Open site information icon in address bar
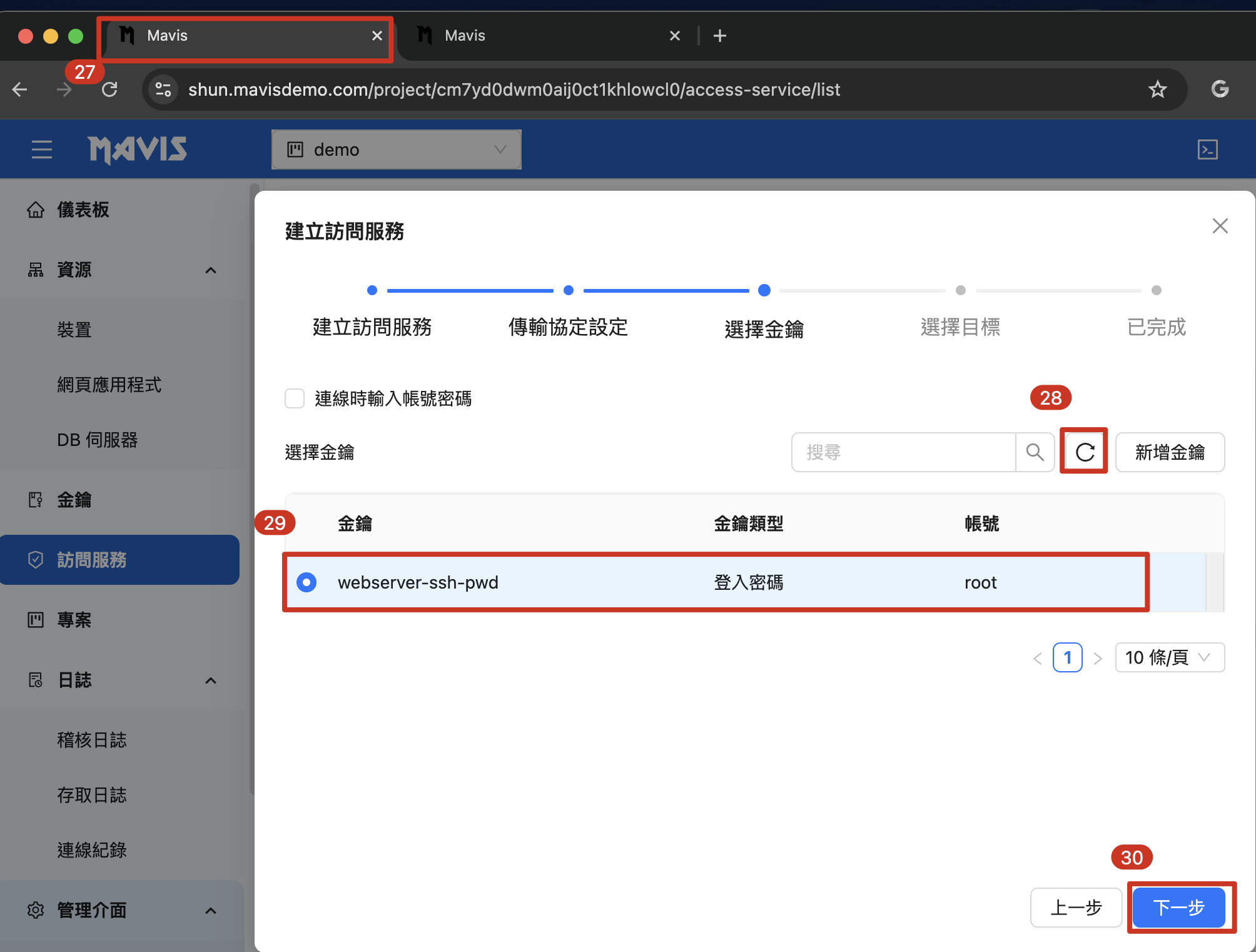Image resolution: width=1256 pixels, height=952 pixels. pyautogui.click(x=163, y=89)
